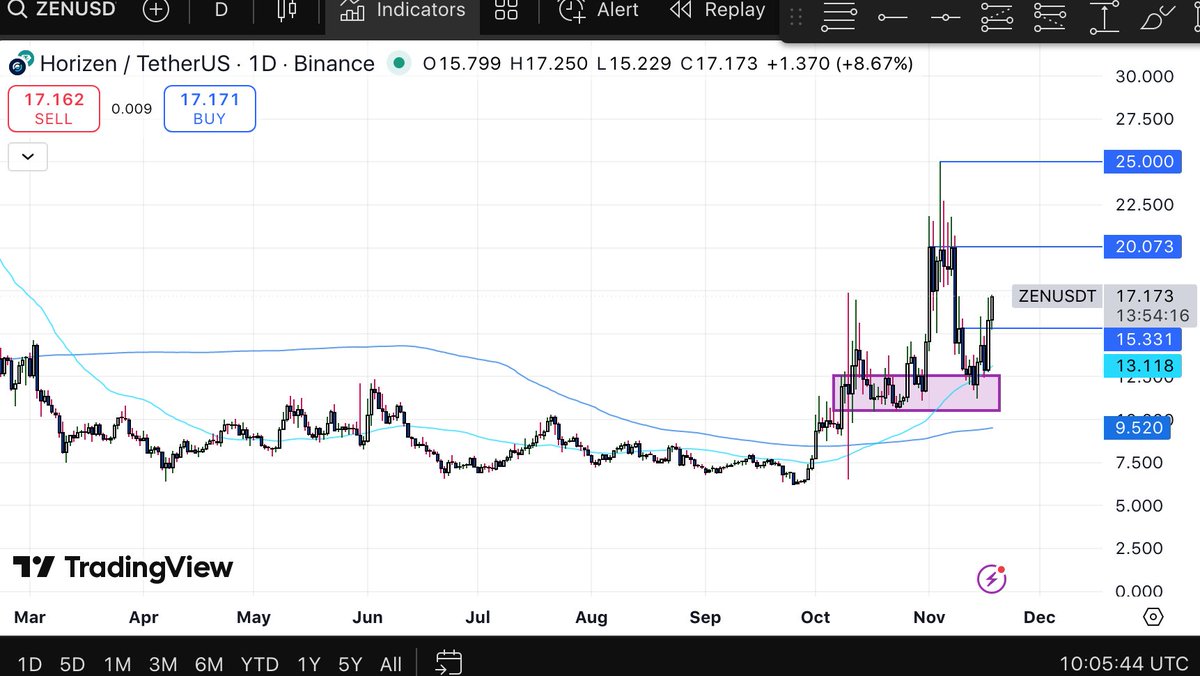Click the Horizen coin logo in legend
Viewport: 1200px width, 676px height.
point(20,65)
